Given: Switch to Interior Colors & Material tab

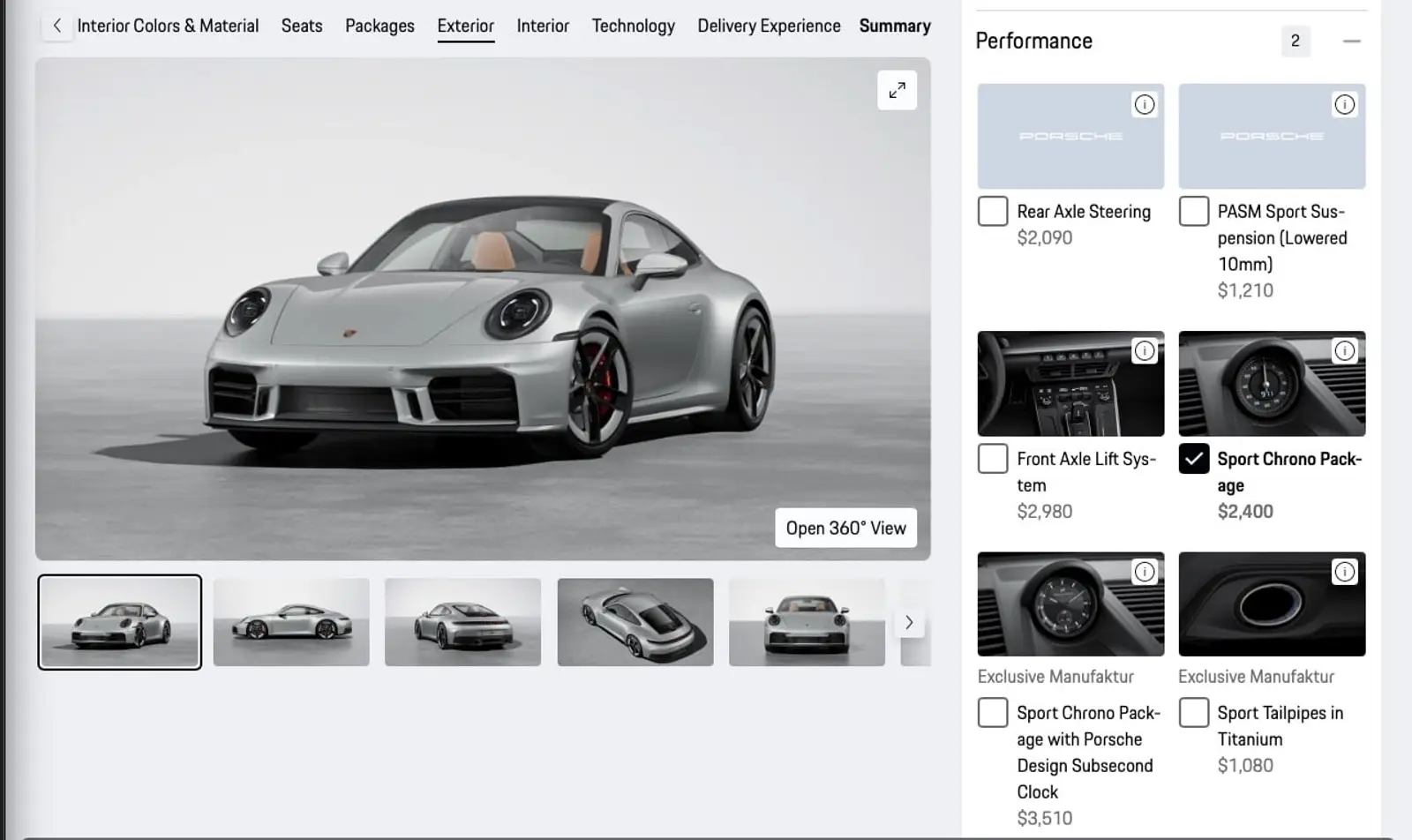Looking at the screenshot, I should tap(168, 26).
